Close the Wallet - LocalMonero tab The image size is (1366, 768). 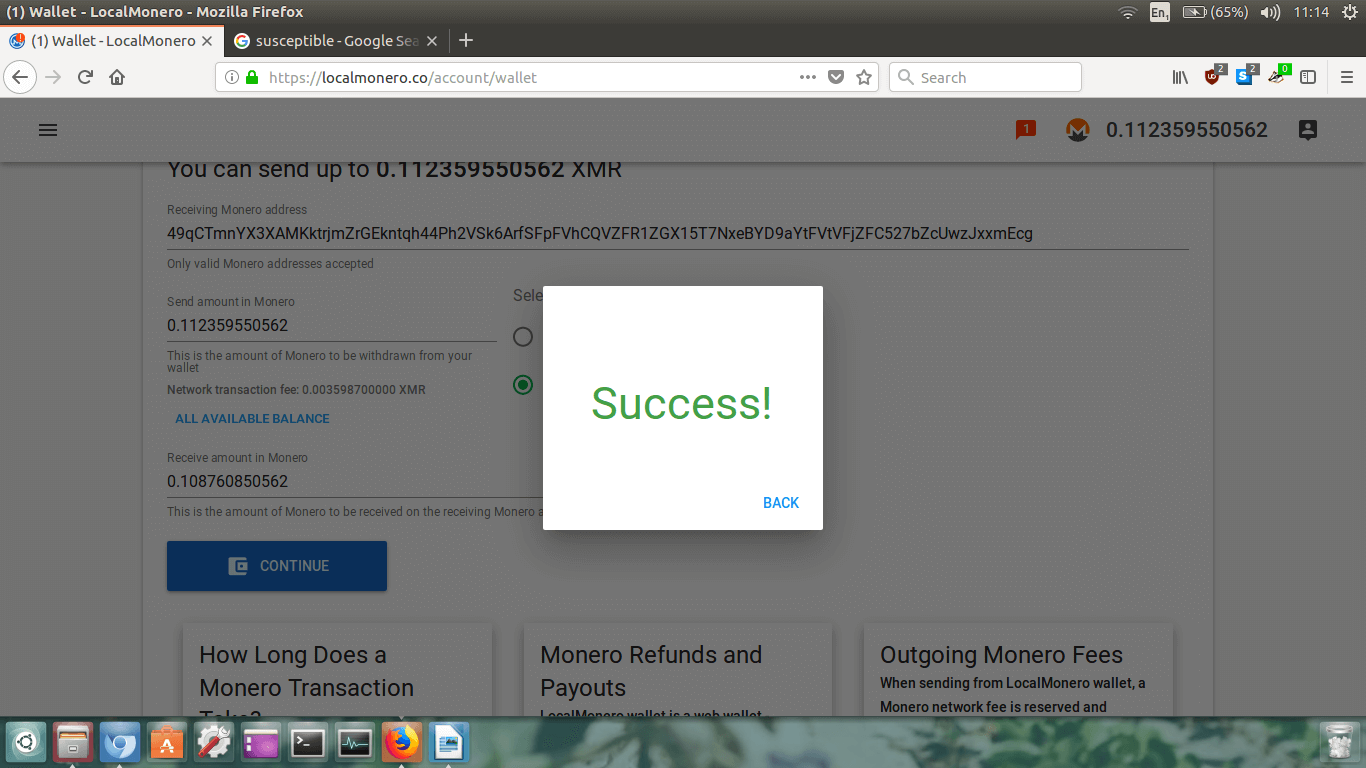(207, 41)
